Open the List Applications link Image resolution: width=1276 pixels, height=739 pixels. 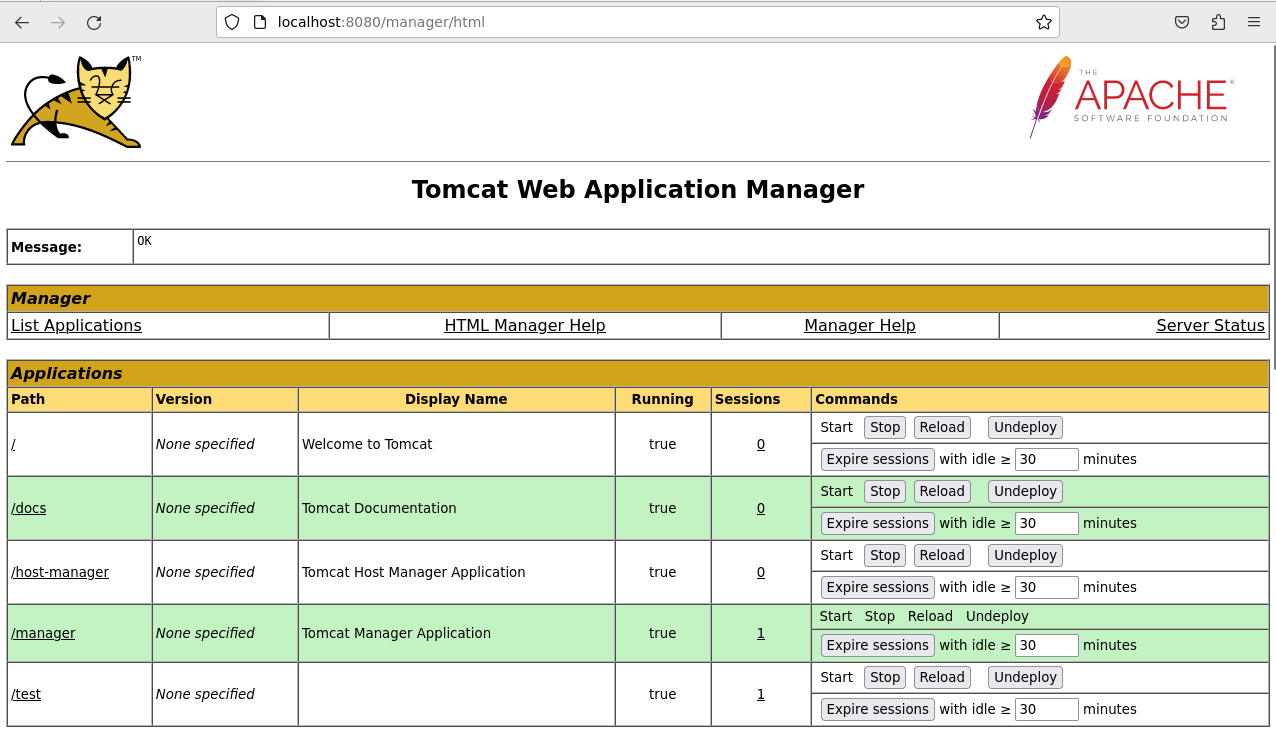pos(76,325)
